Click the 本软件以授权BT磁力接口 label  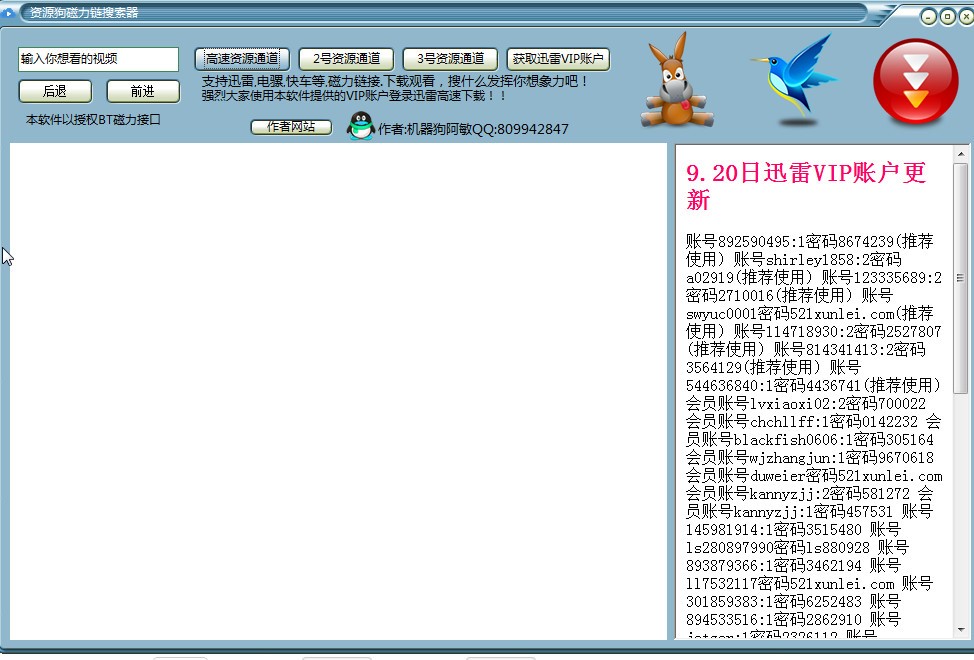pos(93,120)
